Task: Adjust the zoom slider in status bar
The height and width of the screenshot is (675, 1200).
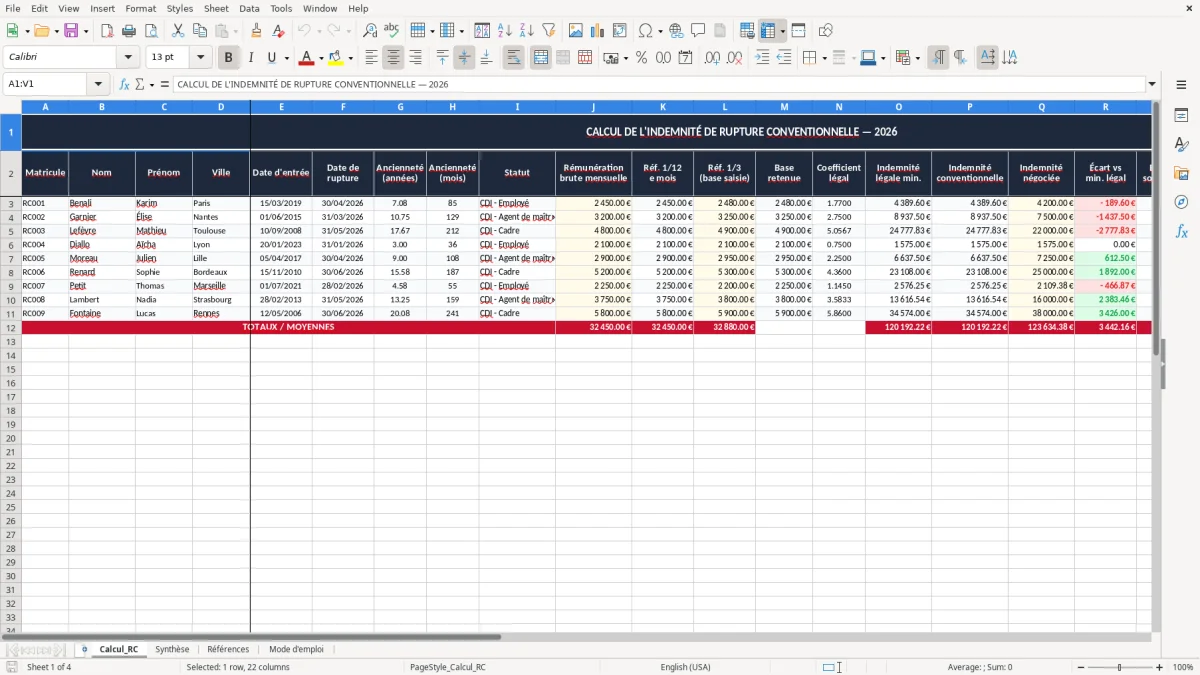Action: [1119, 667]
